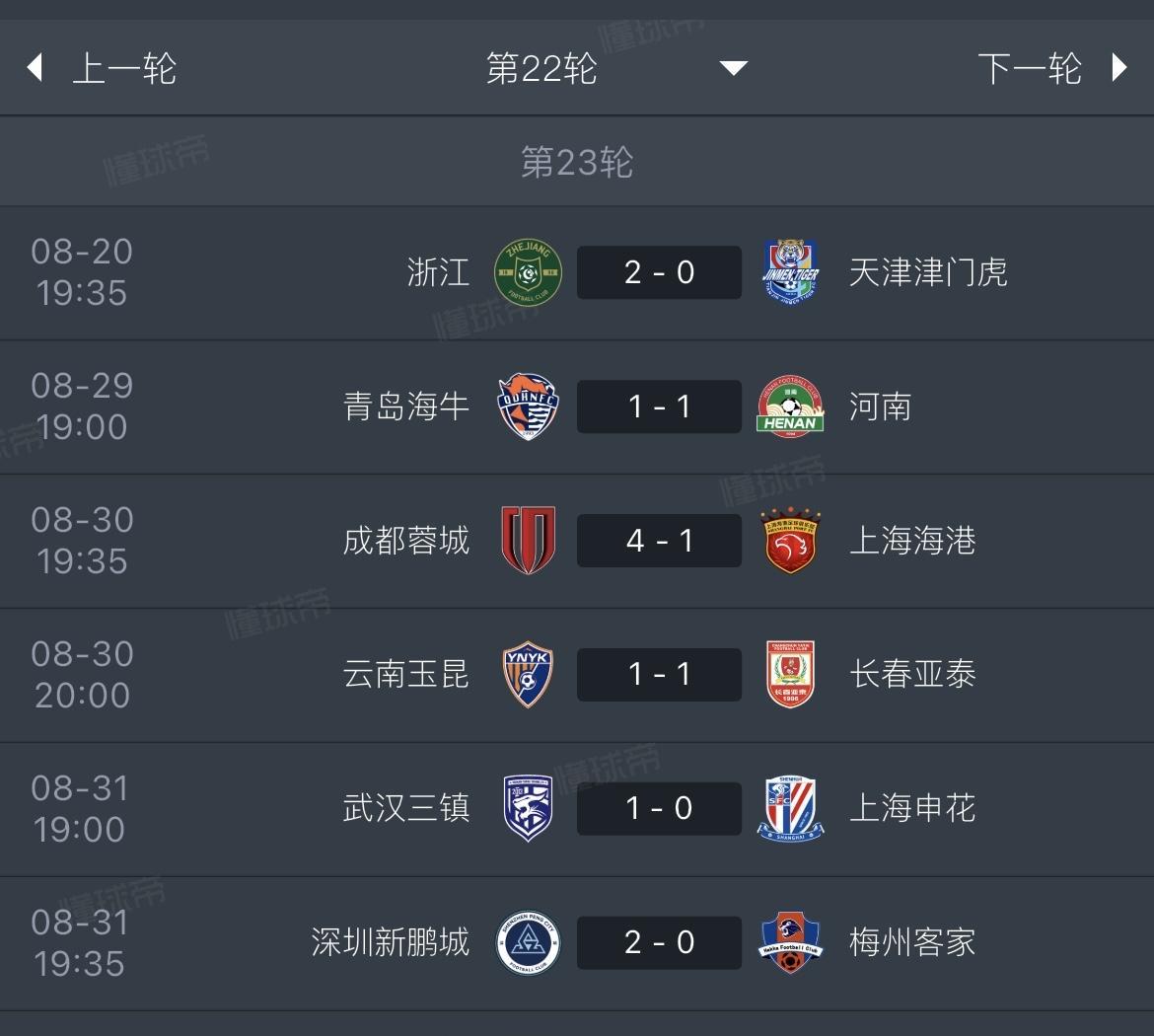Tap the Tianjin Jinmen Tiger club logo
Screen dimensions: 1154x1036
[x=790, y=272]
